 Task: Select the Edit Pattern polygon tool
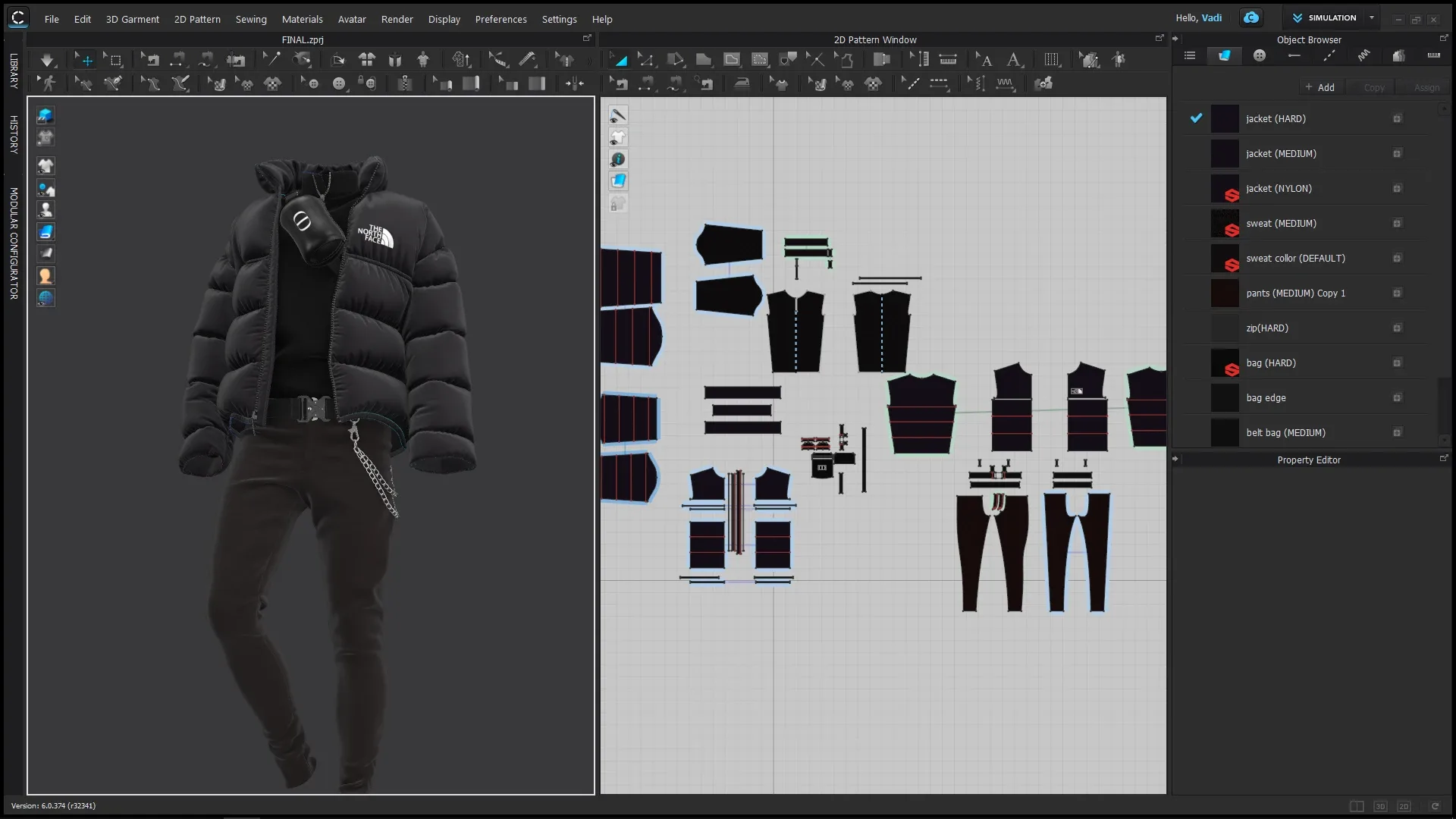coord(647,59)
